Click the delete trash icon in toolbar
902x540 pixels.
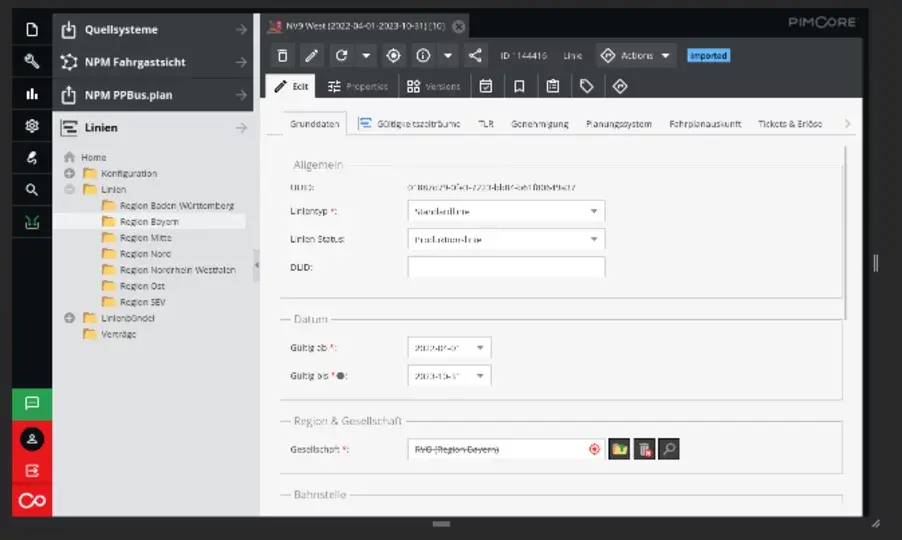(282, 56)
